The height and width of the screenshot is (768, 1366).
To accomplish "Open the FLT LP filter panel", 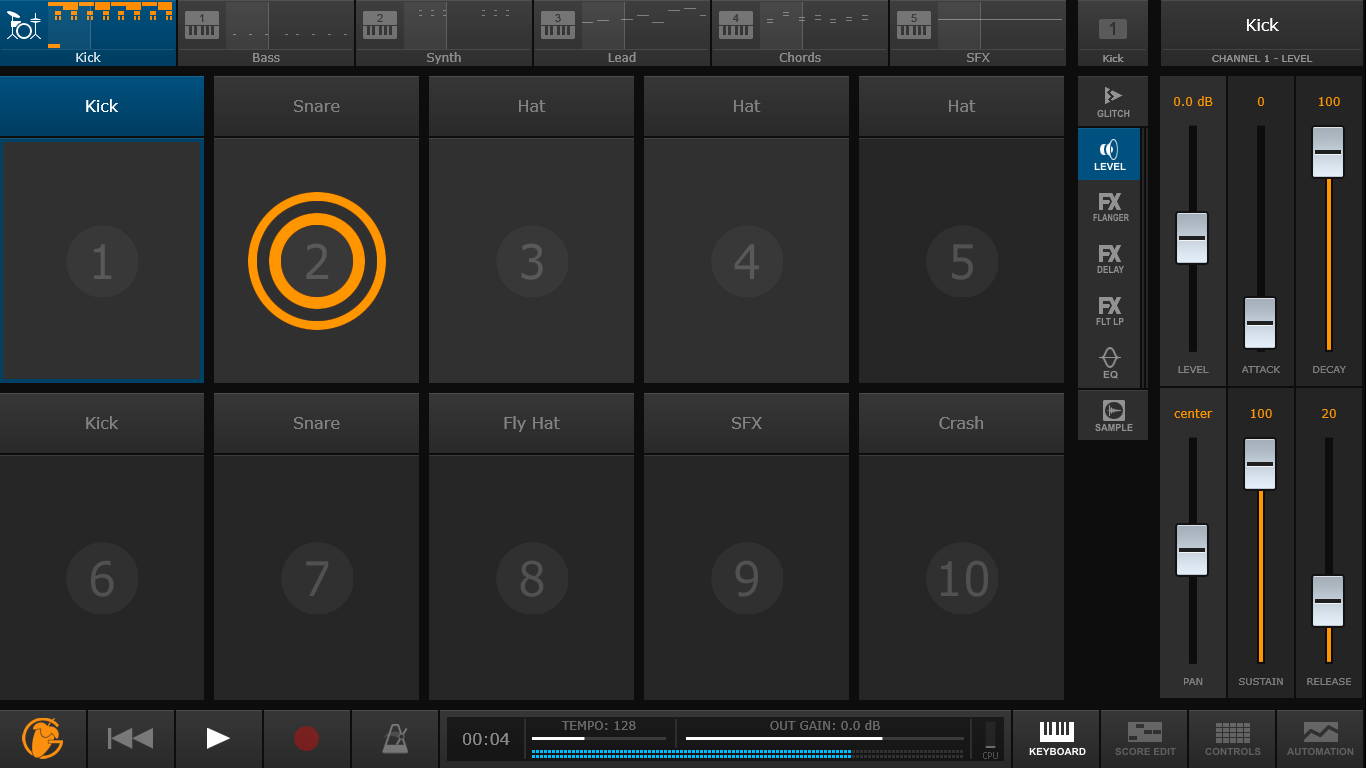I will (1110, 310).
